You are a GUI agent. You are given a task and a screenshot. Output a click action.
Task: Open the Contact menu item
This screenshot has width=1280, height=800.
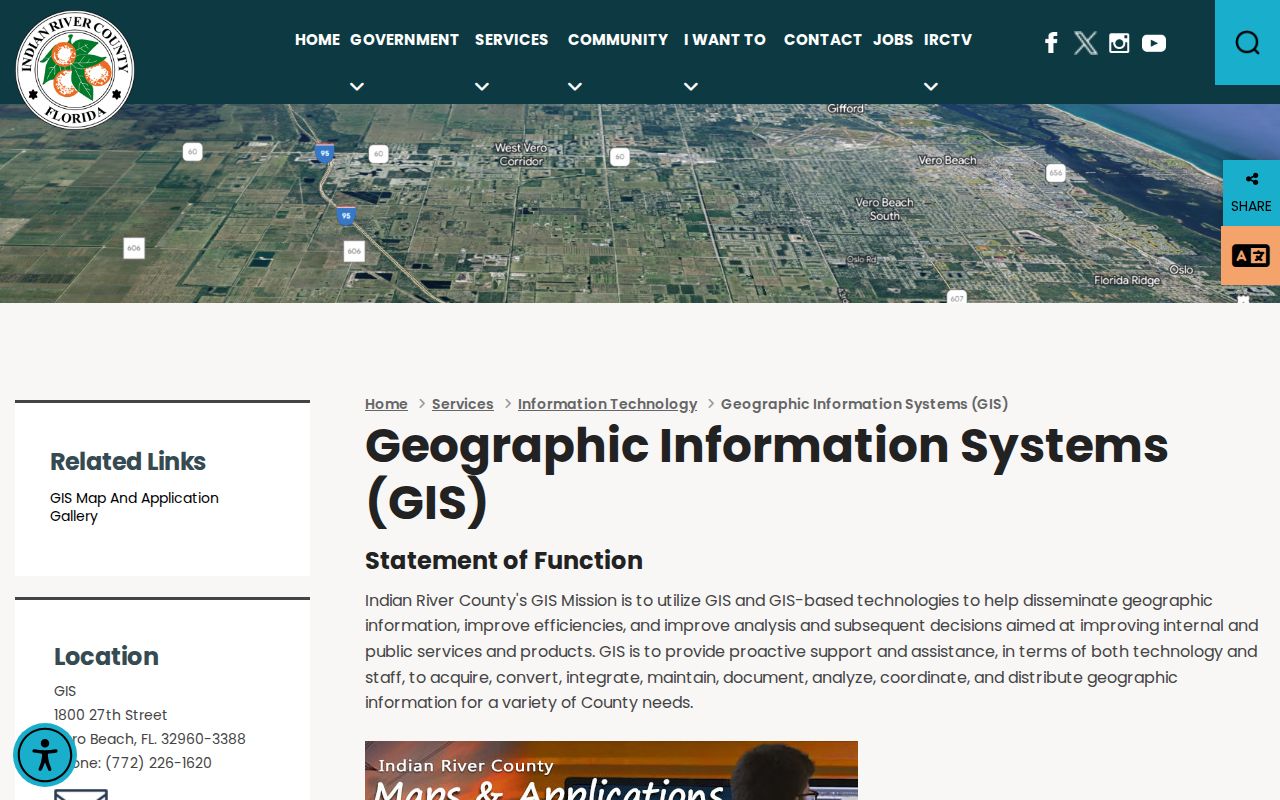823,40
